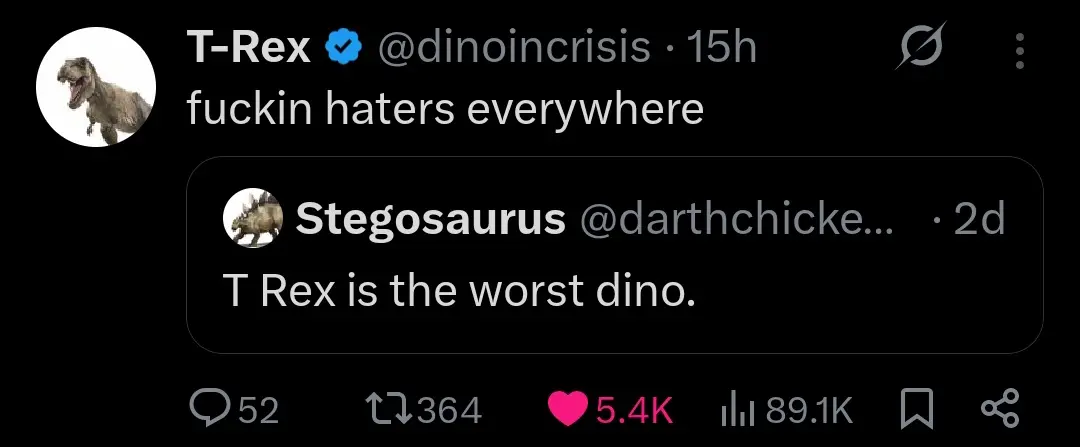Image resolution: width=1080 pixels, height=447 pixels.
Task: Open the Stegosaurus avatar in quoted tweet
Action: coord(251,218)
